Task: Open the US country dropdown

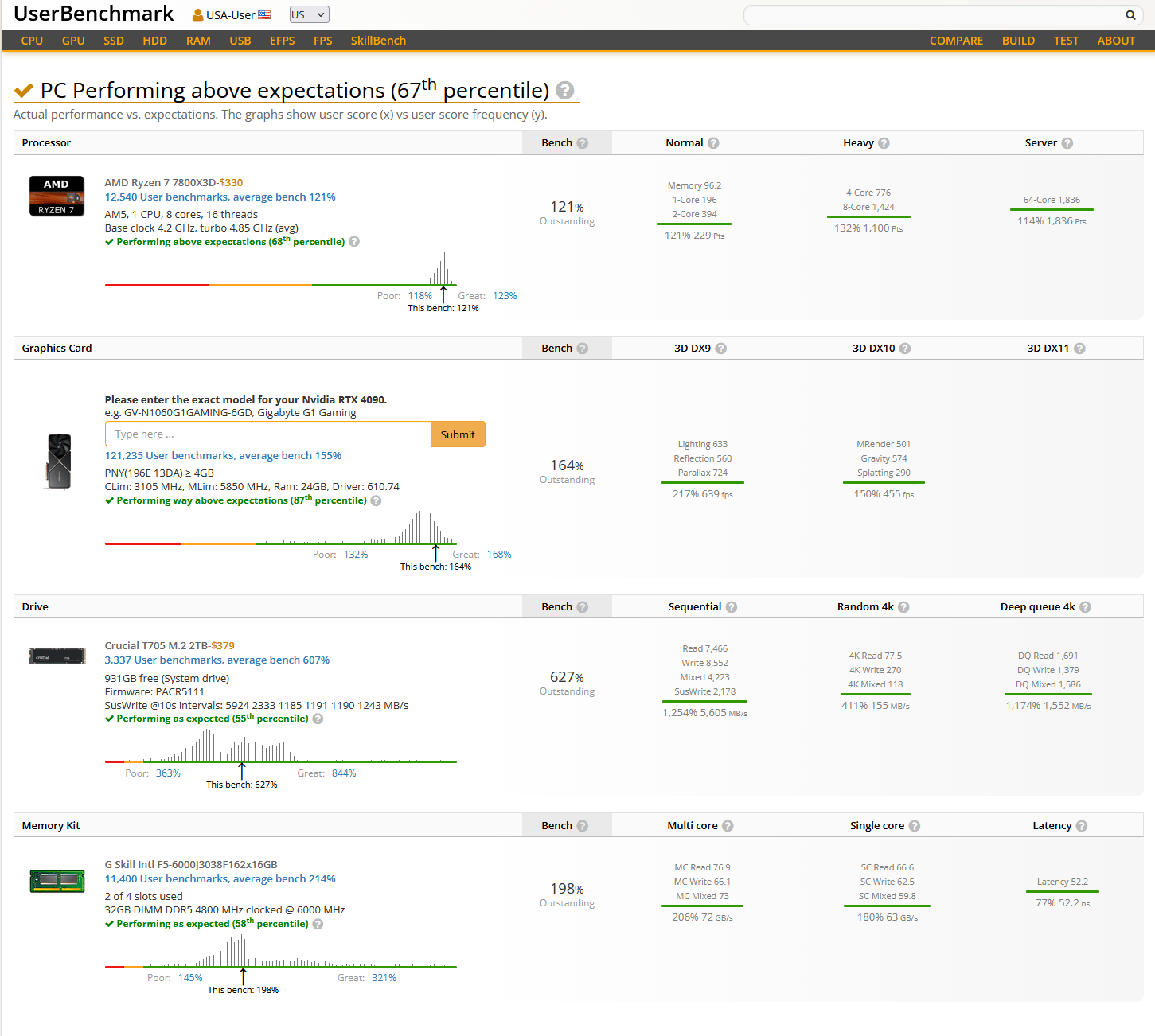Action: coord(310,14)
